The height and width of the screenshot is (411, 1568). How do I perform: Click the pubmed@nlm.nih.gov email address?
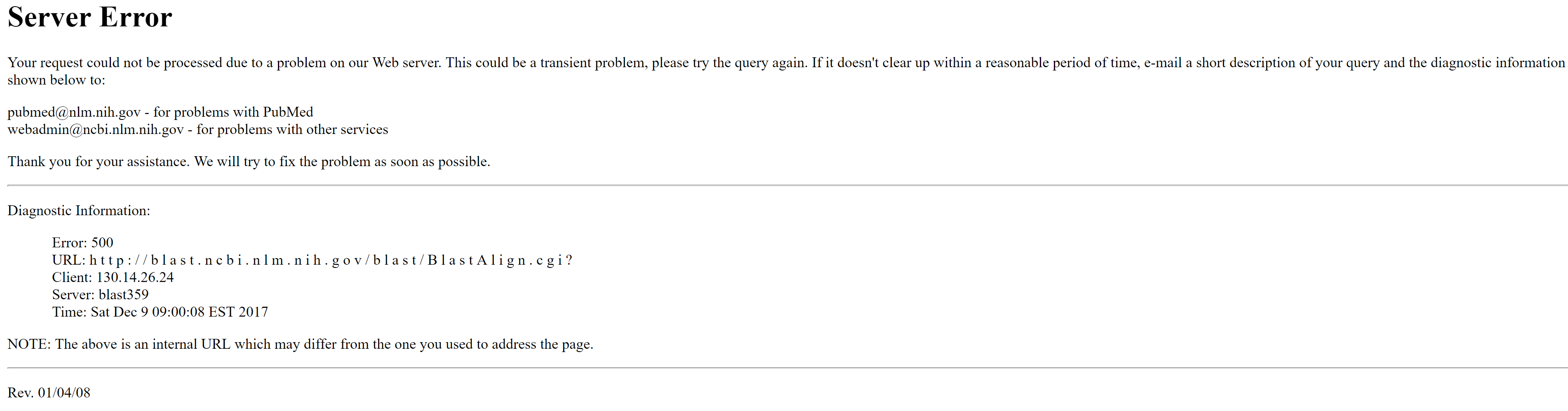74,112
